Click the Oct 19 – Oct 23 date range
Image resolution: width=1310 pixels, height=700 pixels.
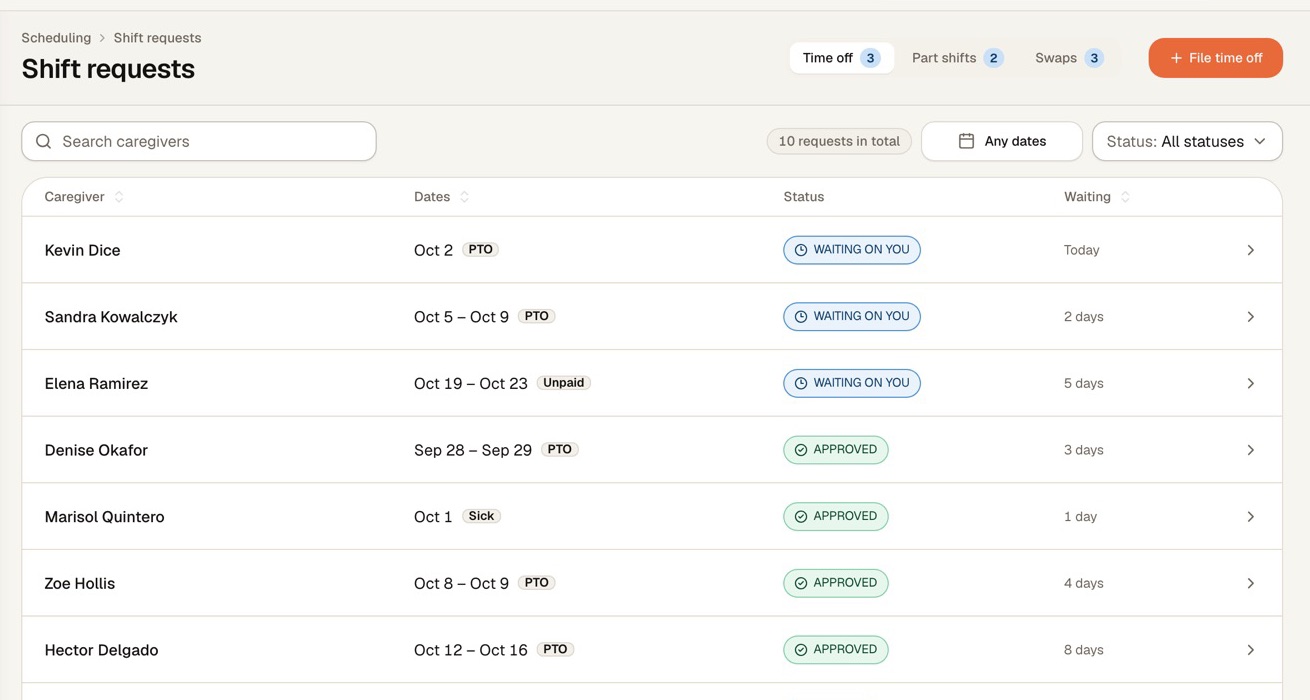pyautogui.click(x=471, y=383)
